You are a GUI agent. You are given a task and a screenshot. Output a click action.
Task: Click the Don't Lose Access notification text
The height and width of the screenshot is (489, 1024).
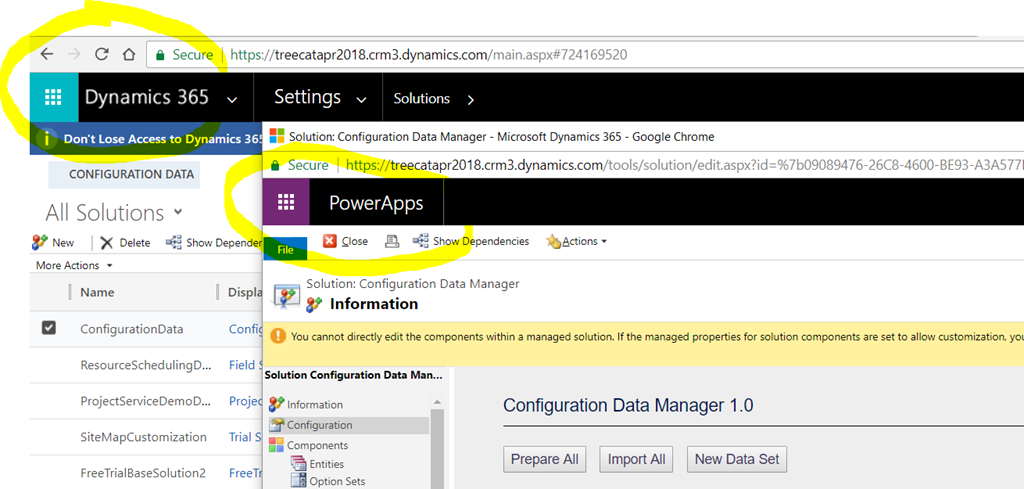pos(163,139)
